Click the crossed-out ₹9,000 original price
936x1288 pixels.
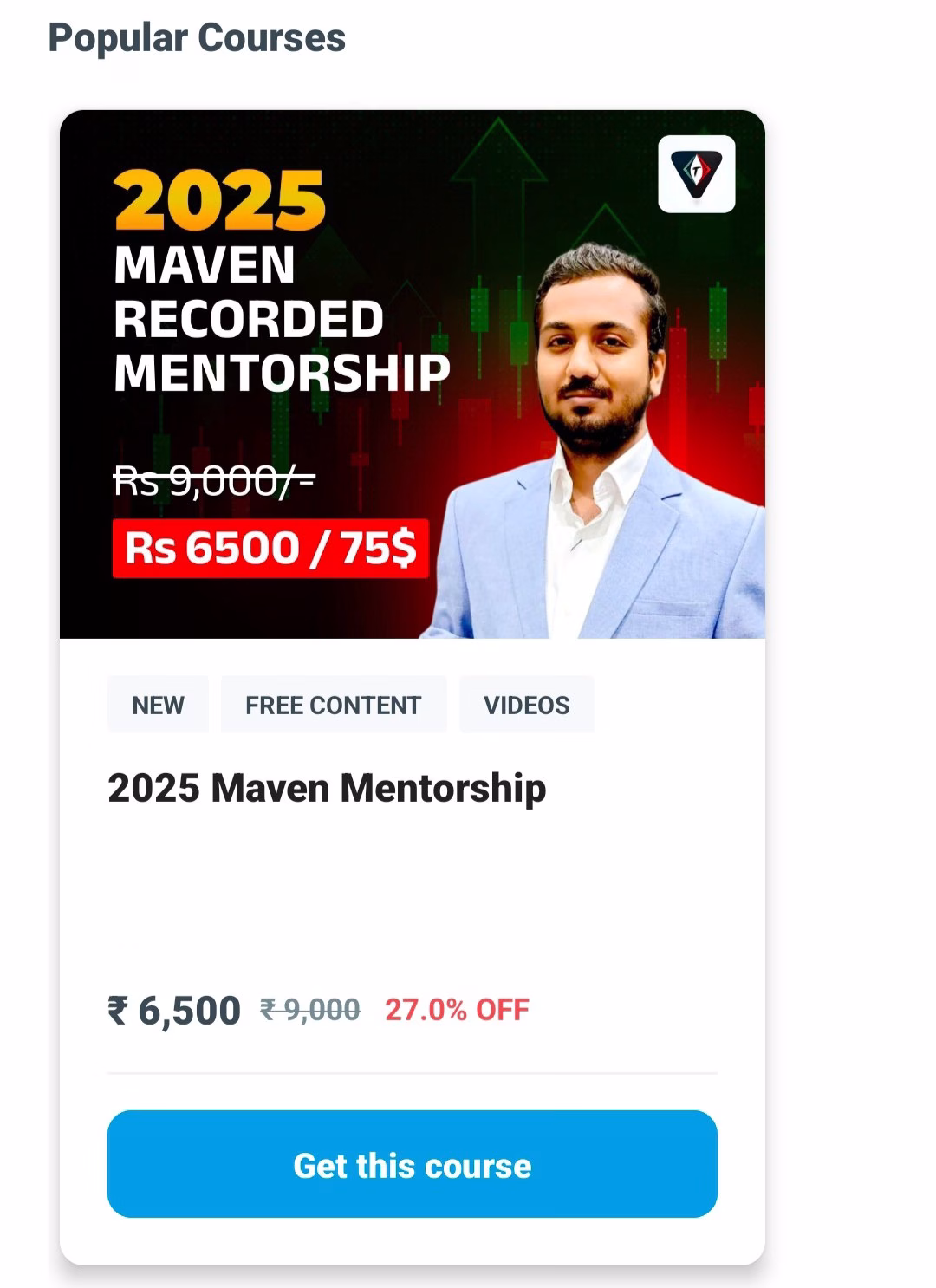[310, 1010]
